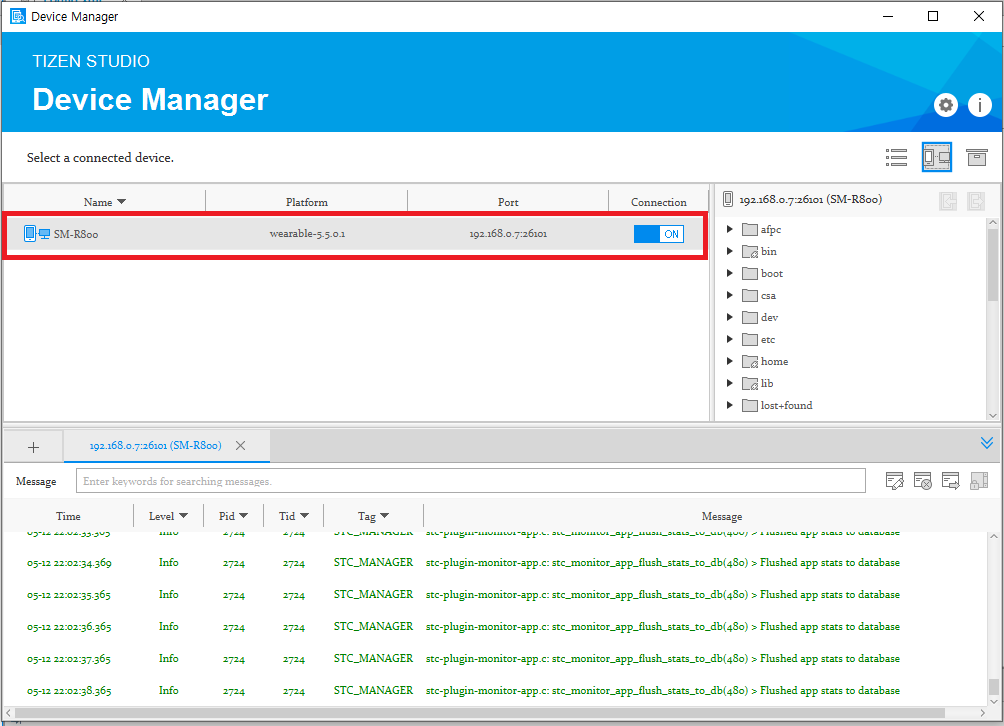Click the afpc folder icon

click(750, 229)
